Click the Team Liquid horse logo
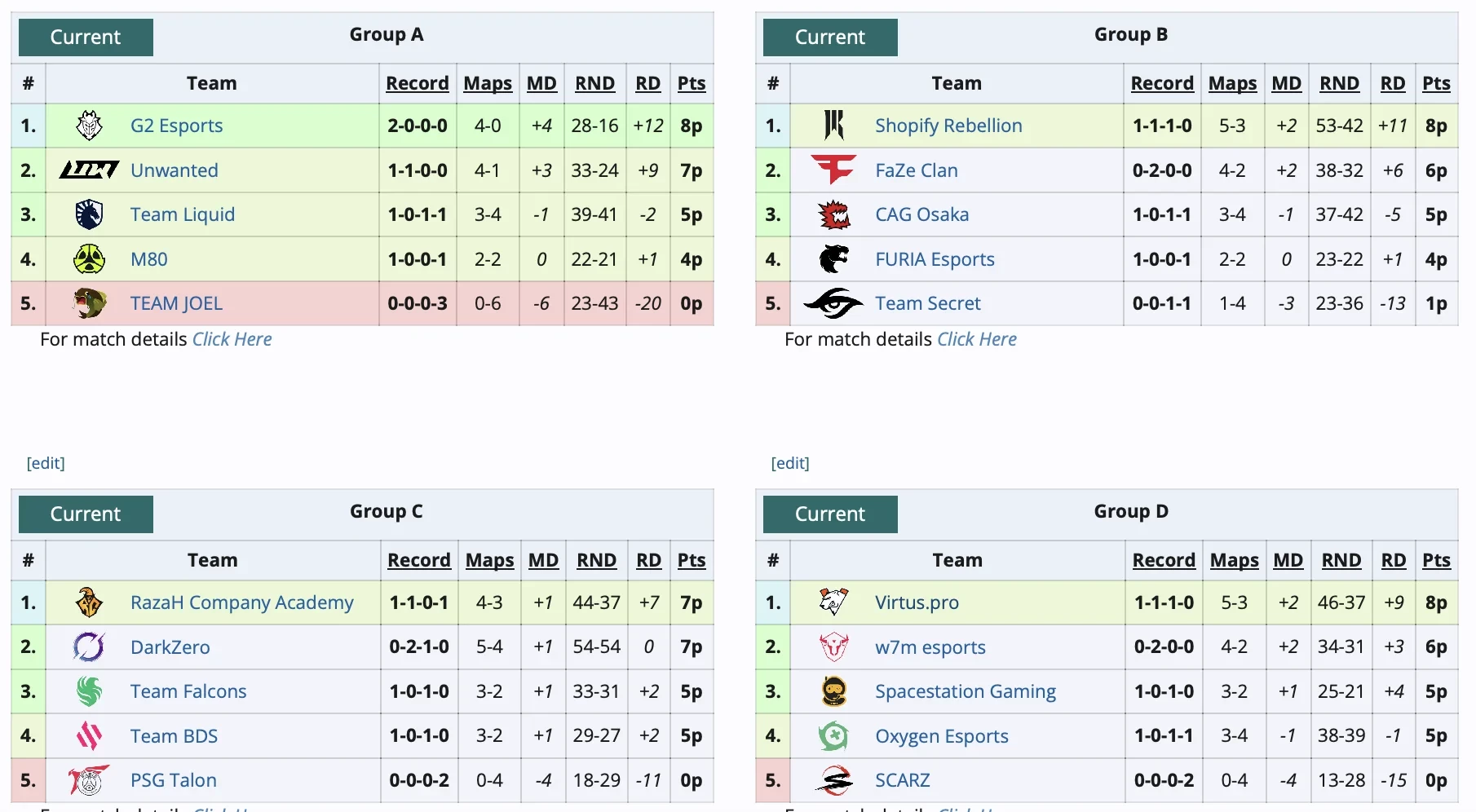Viewport: 1476px width, 812px height. tap(89, 214)
